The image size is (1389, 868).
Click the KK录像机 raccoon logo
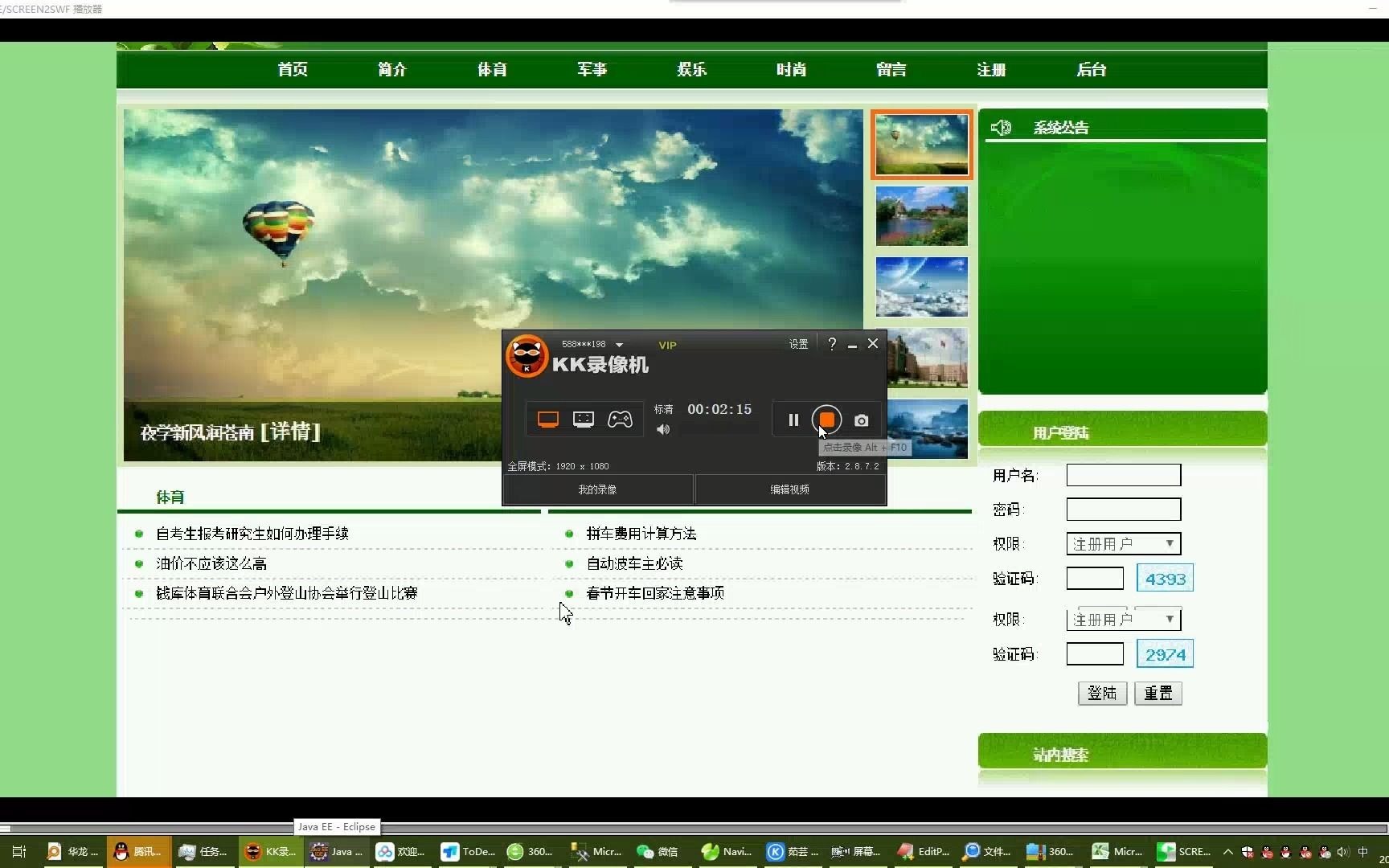pos(527,355)
